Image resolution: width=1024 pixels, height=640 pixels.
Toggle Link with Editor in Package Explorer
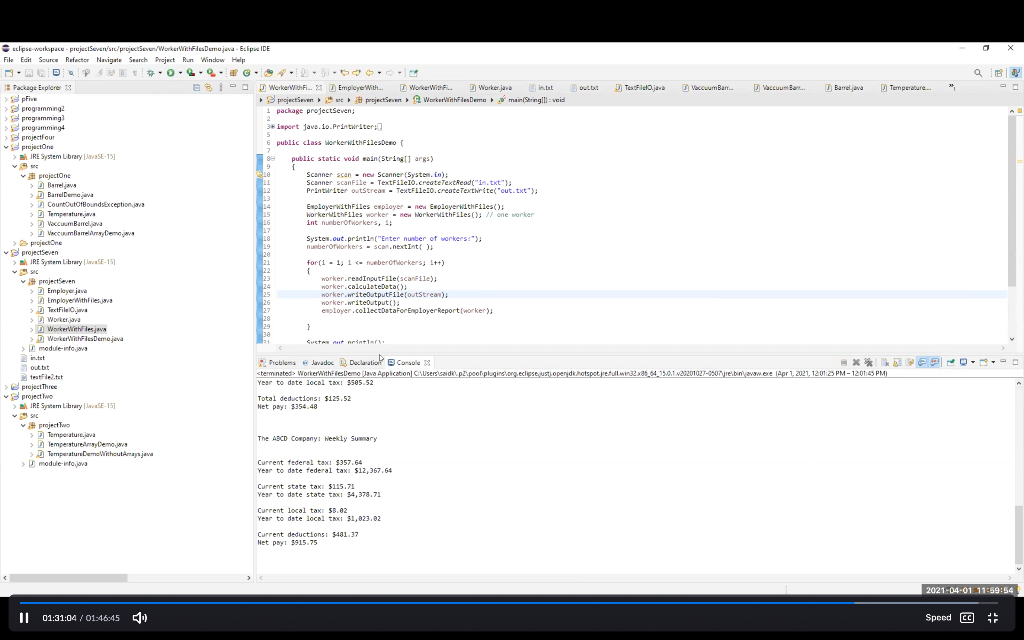point(208,87)
